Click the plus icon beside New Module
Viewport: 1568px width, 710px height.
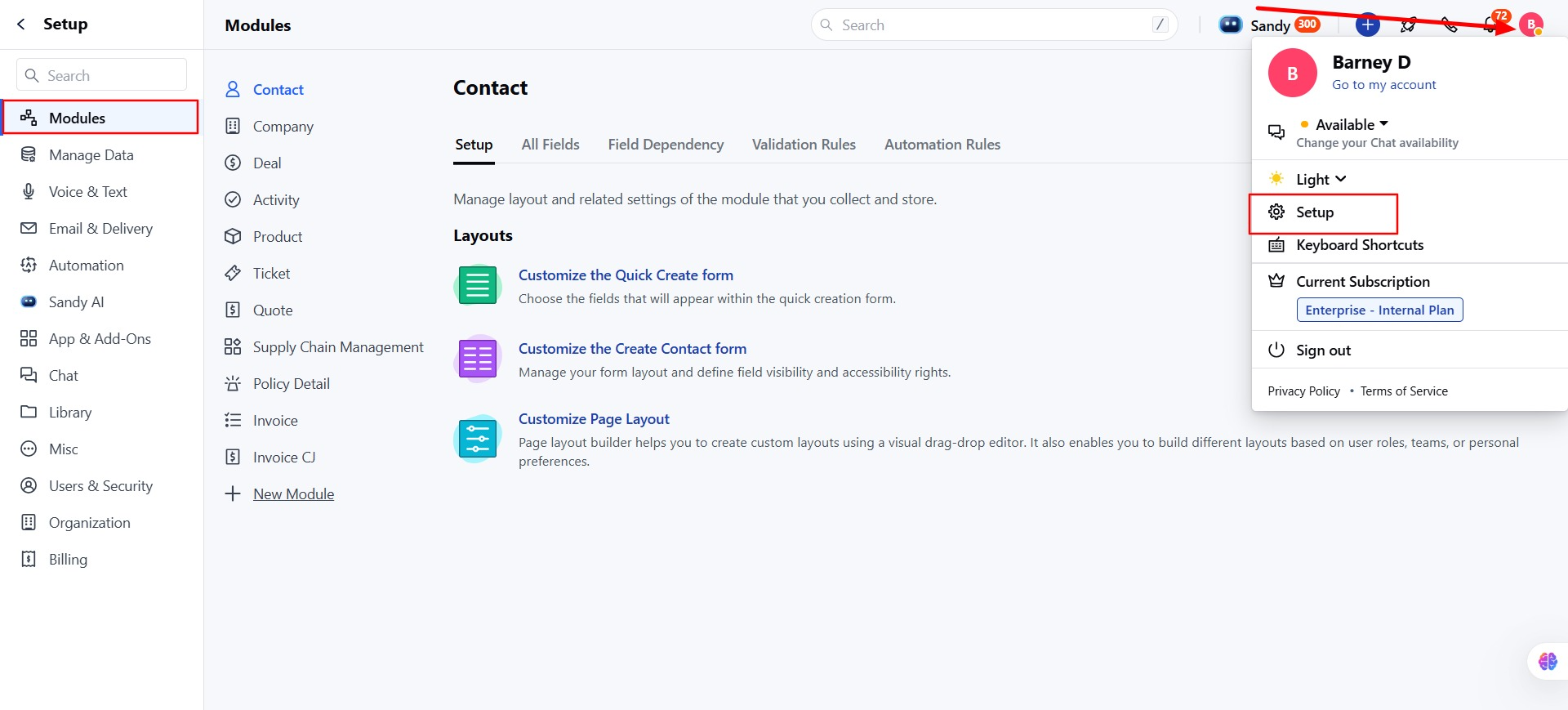233,493
